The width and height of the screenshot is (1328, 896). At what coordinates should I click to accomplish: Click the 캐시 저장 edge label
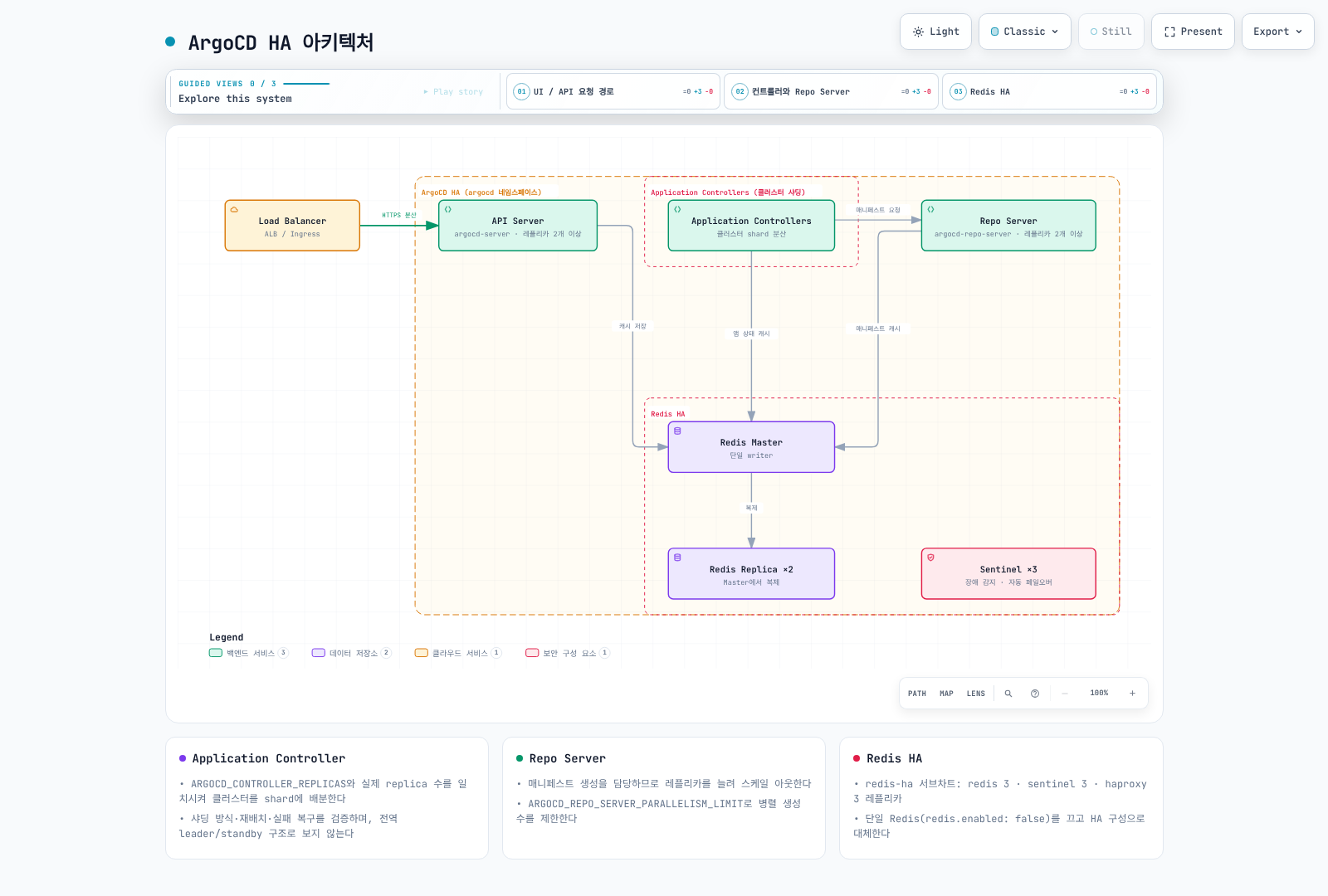(x=632, y=326)
